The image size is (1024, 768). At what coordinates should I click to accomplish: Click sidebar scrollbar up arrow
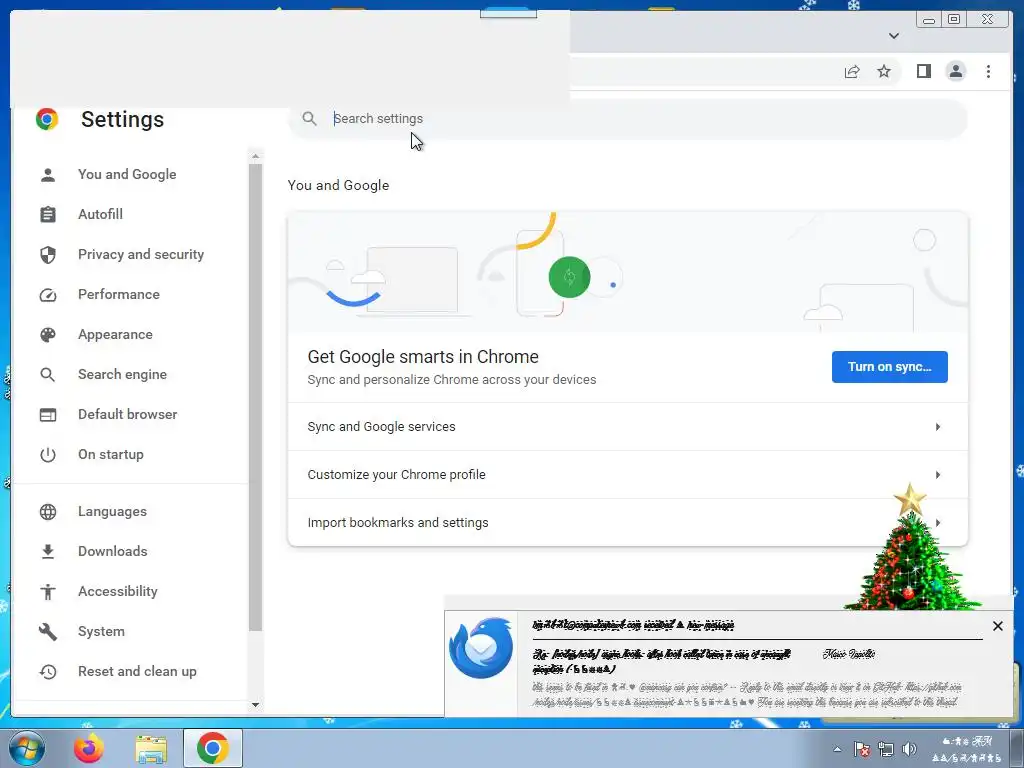tap(255, 156)
